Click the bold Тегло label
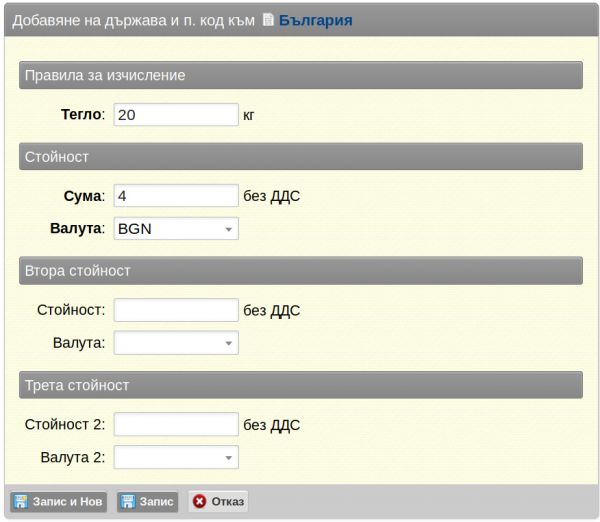Image resolution: width=600 pixels, height=522 pixels. click(x=83, y=115)
